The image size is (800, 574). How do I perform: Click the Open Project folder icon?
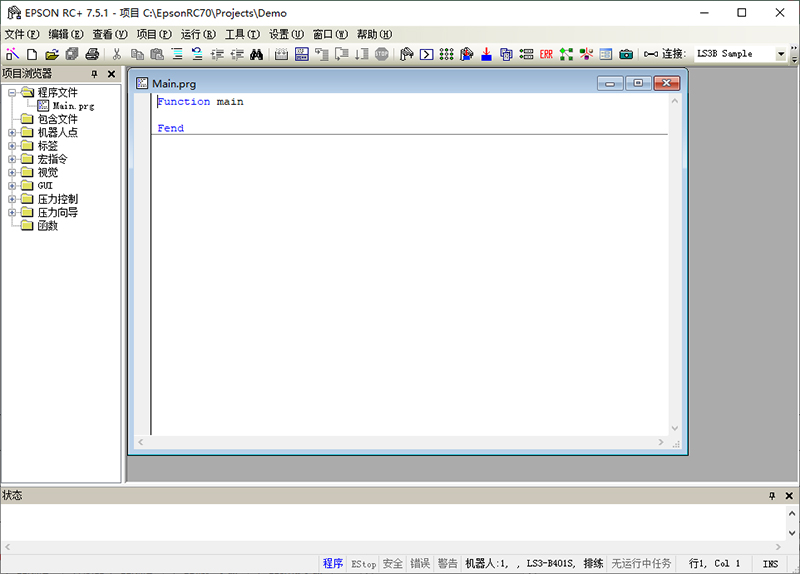[52, 54]
